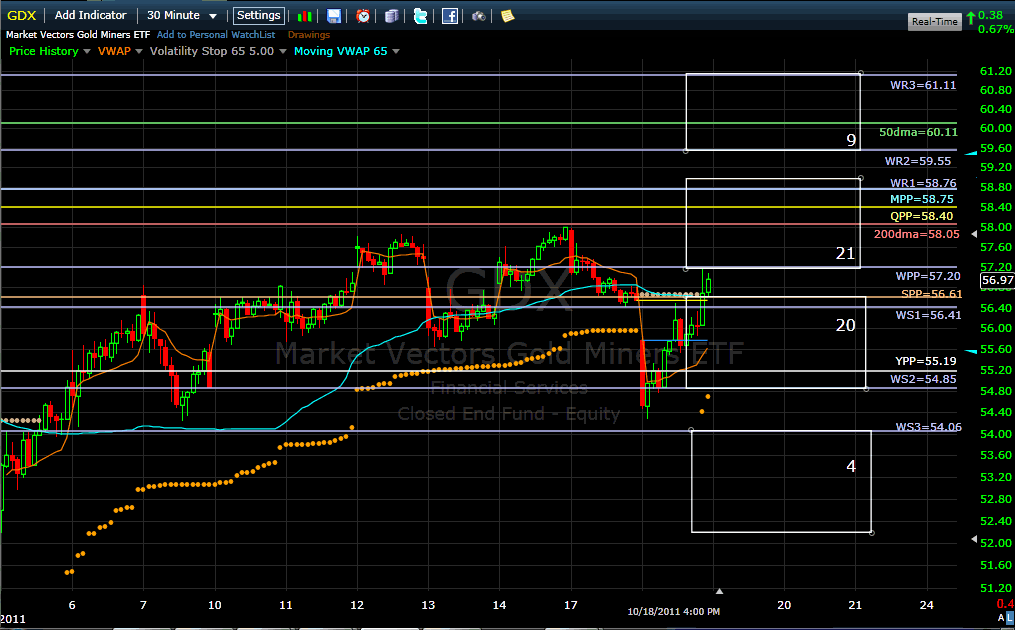Share the chart on Twitter
This screenshot has width=1015, height=630.
pyautogui.click(x=421, y=16)
